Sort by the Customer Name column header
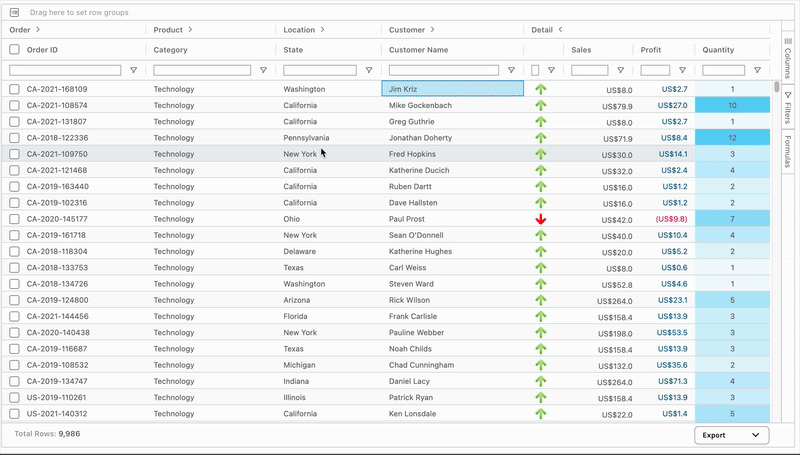The width and height of the screenshot is (800, 455). coord(418,50)
